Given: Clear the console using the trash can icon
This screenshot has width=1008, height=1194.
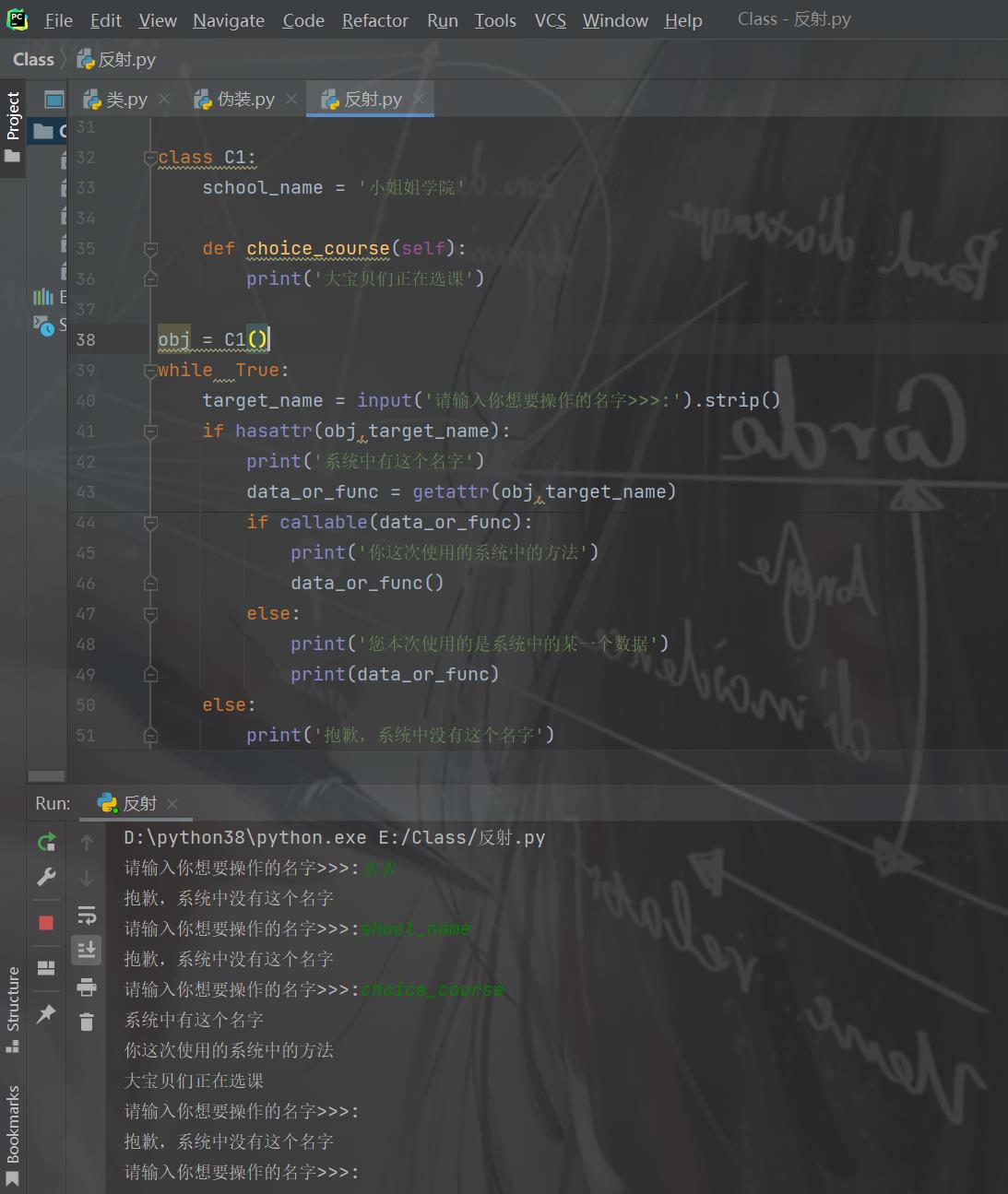Looking at the screenshot, I should pos(87,1022).
